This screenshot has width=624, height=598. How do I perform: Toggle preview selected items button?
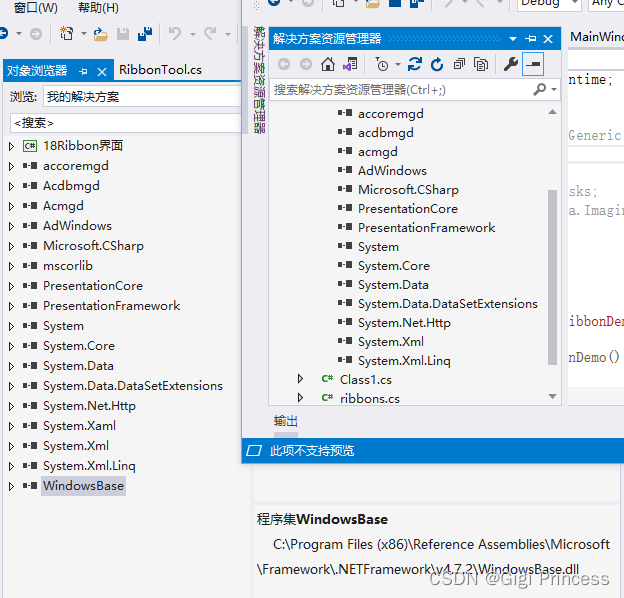pyautogui.click(x=533, y=64)
